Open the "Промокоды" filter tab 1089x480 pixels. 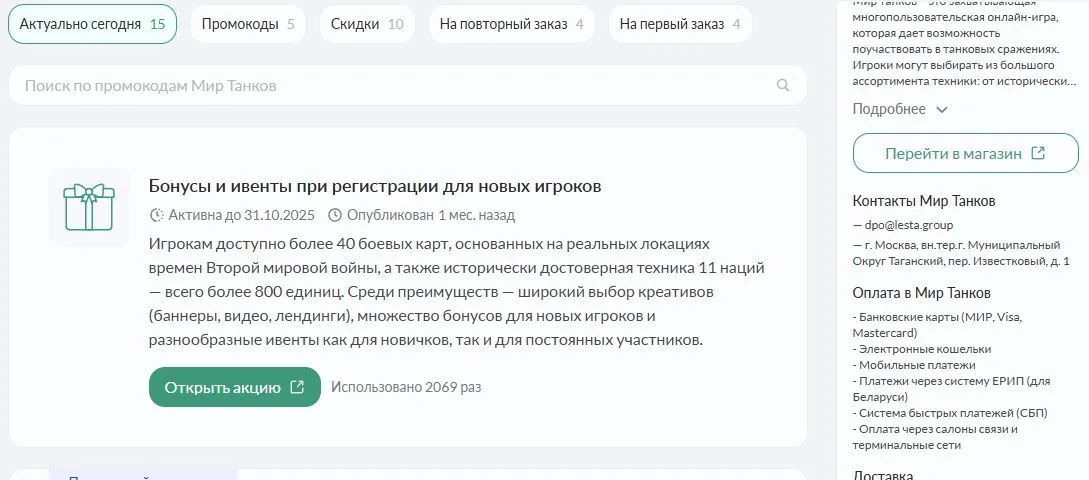point(248,24)
